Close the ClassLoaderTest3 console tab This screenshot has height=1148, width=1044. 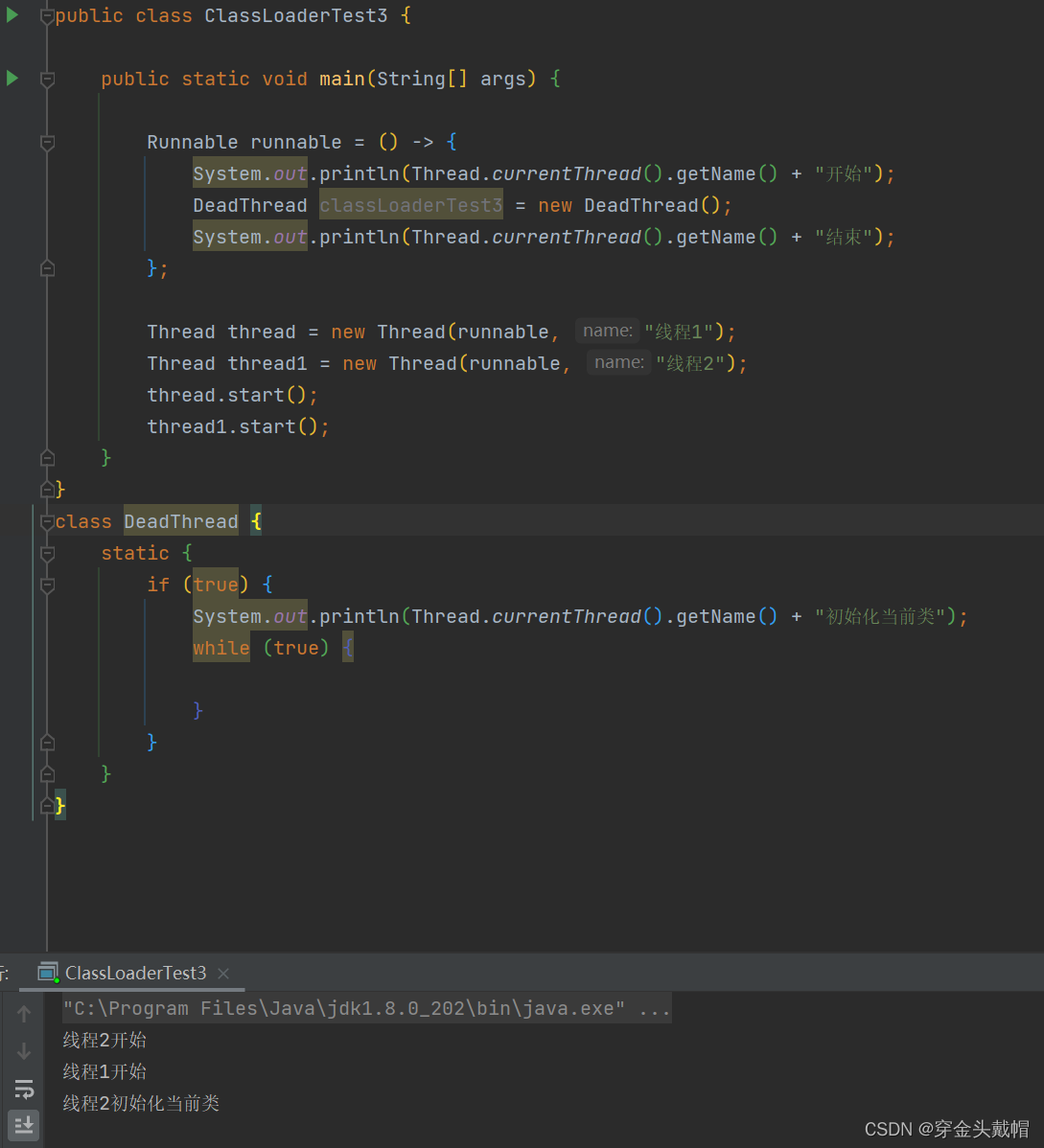tap(223, 973)
